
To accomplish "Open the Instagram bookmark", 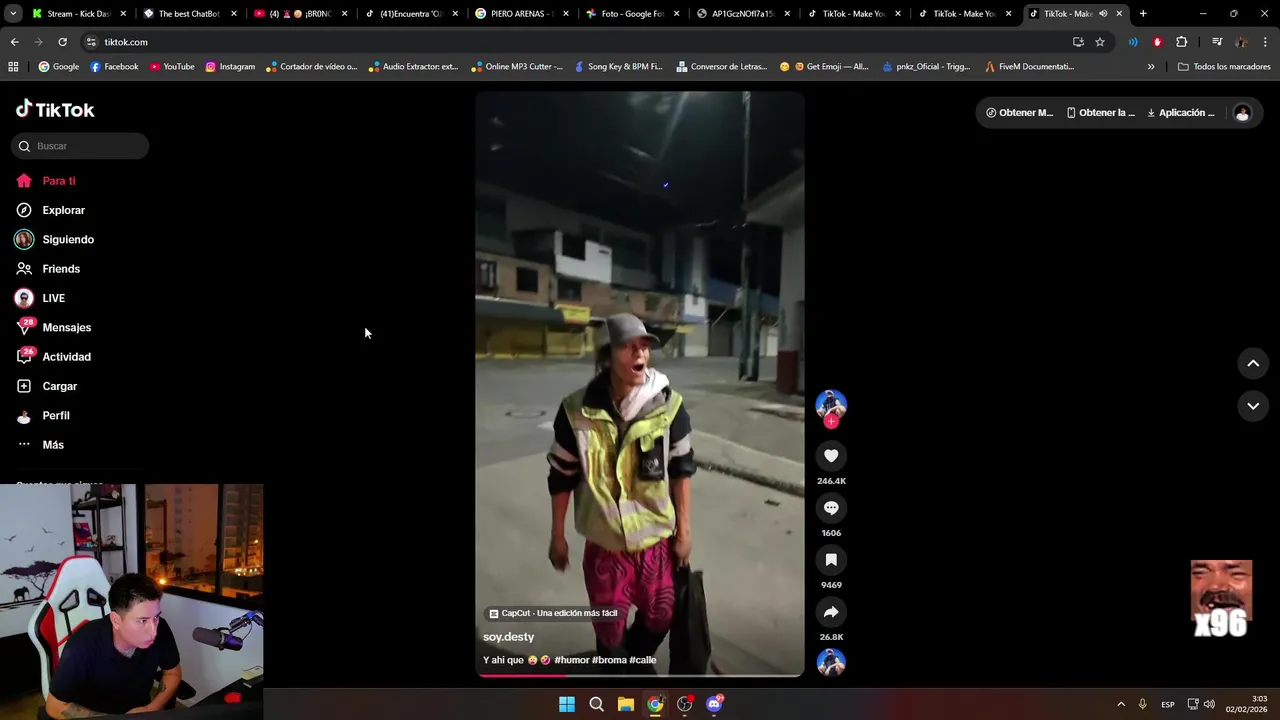I will click(x=229, y=67).
